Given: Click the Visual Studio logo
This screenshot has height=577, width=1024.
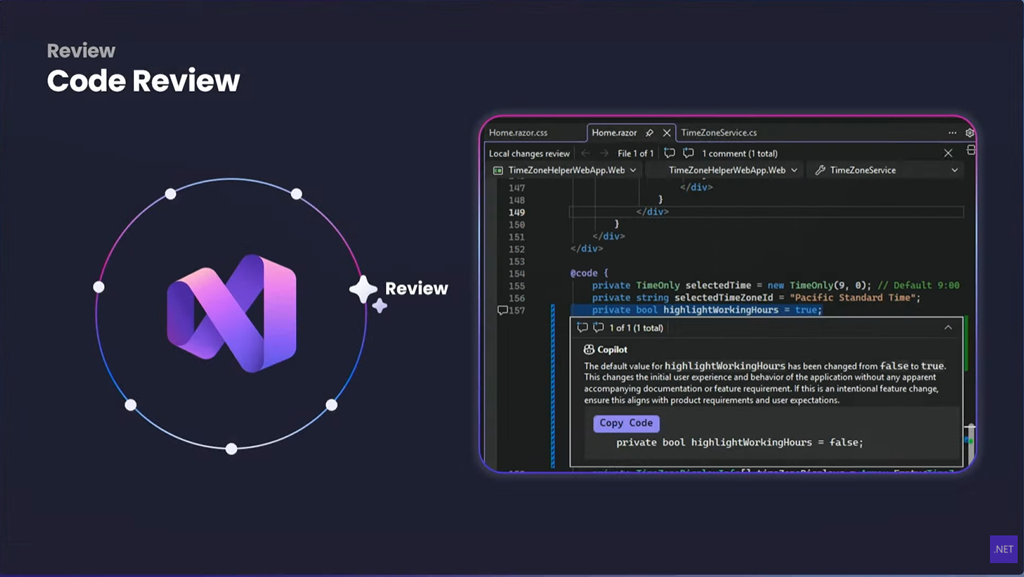Looking at the screenshot, I should (x=231, y=313).
